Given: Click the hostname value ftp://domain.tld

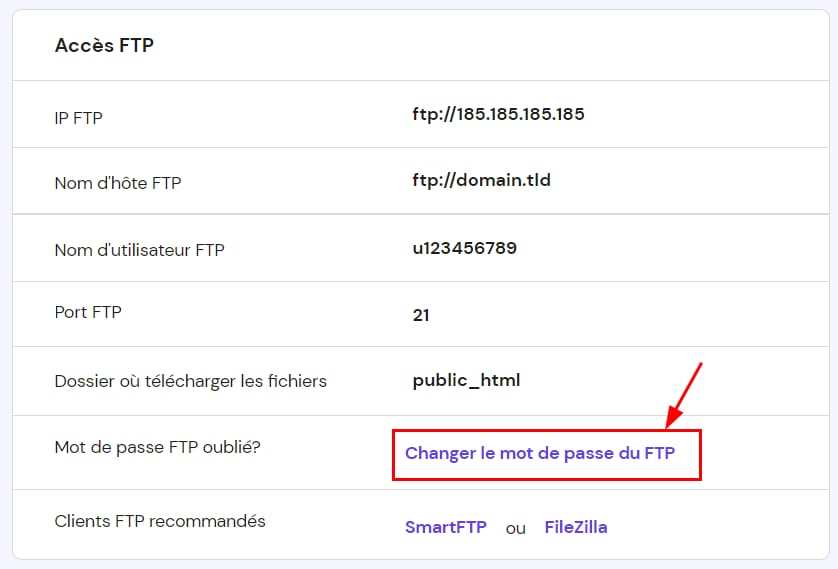Looking at the screenshot, I should point(481,181).
